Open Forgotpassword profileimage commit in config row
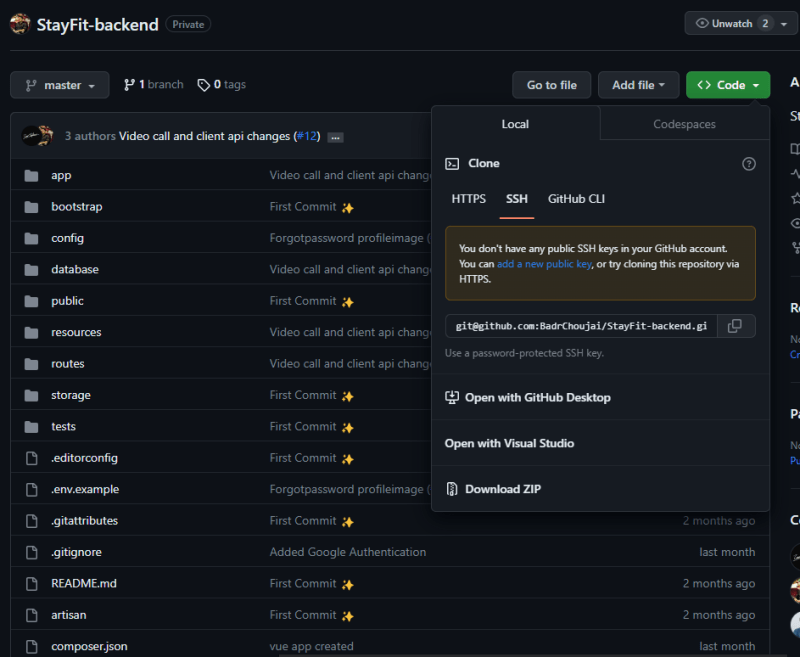 (349, 238)
